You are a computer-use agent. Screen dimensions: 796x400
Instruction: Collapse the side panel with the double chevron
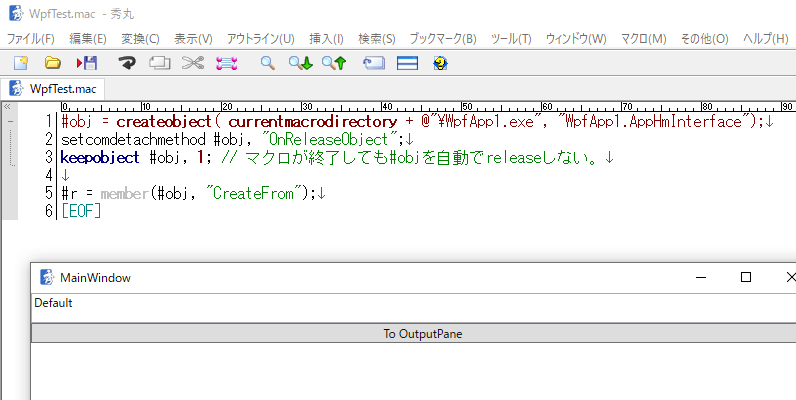point(8,106)
